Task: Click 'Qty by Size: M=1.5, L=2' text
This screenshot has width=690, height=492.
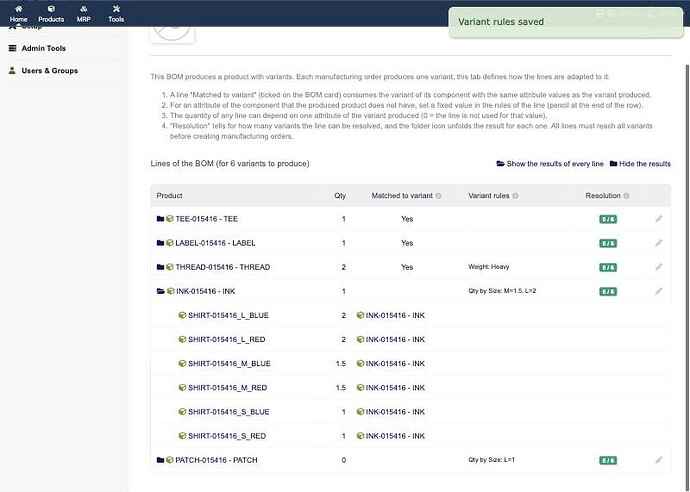Action: coord(502,291)
